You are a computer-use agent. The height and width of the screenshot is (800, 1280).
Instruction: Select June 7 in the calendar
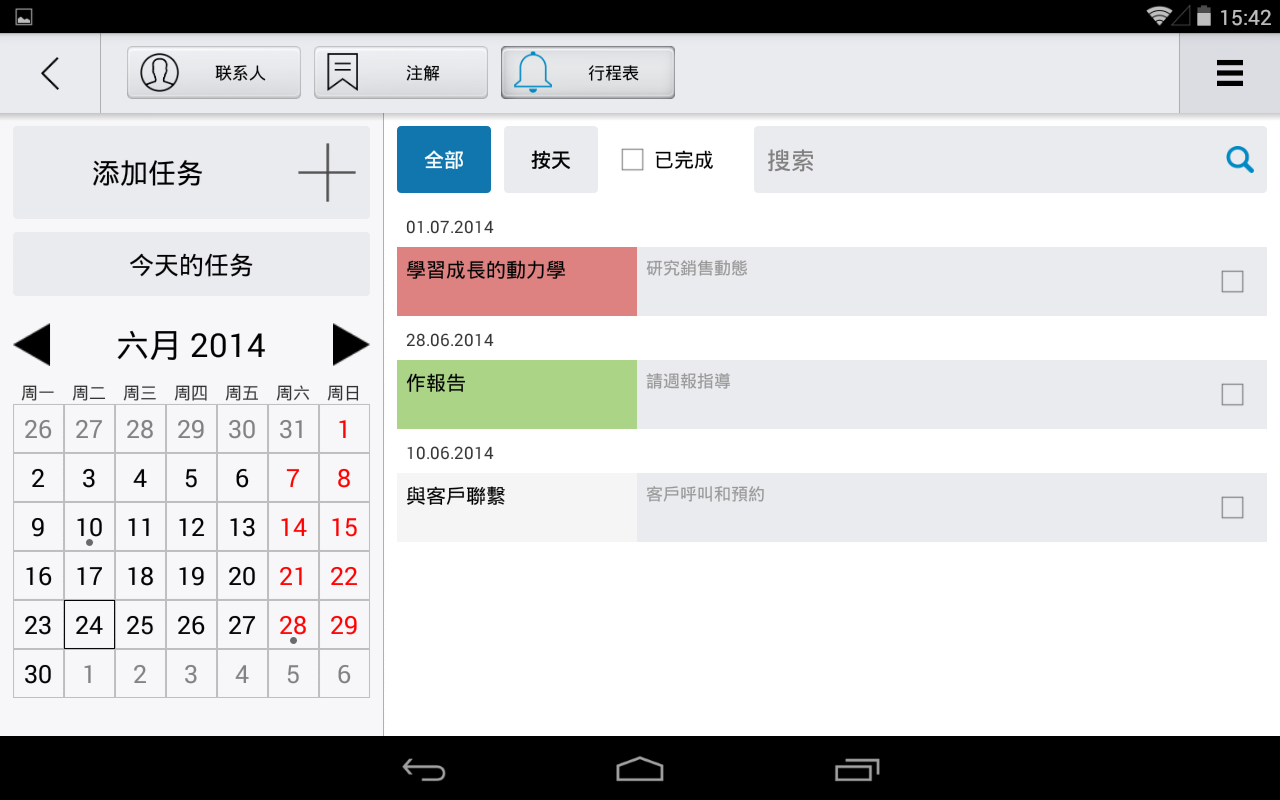pyautogui.click(x=293, y=478)
